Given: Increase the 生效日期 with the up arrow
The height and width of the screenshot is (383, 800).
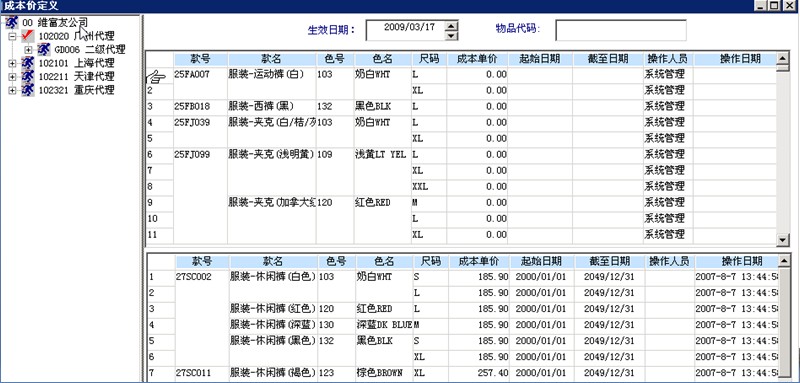Looking at the screenshot, I should pos(451,25).
